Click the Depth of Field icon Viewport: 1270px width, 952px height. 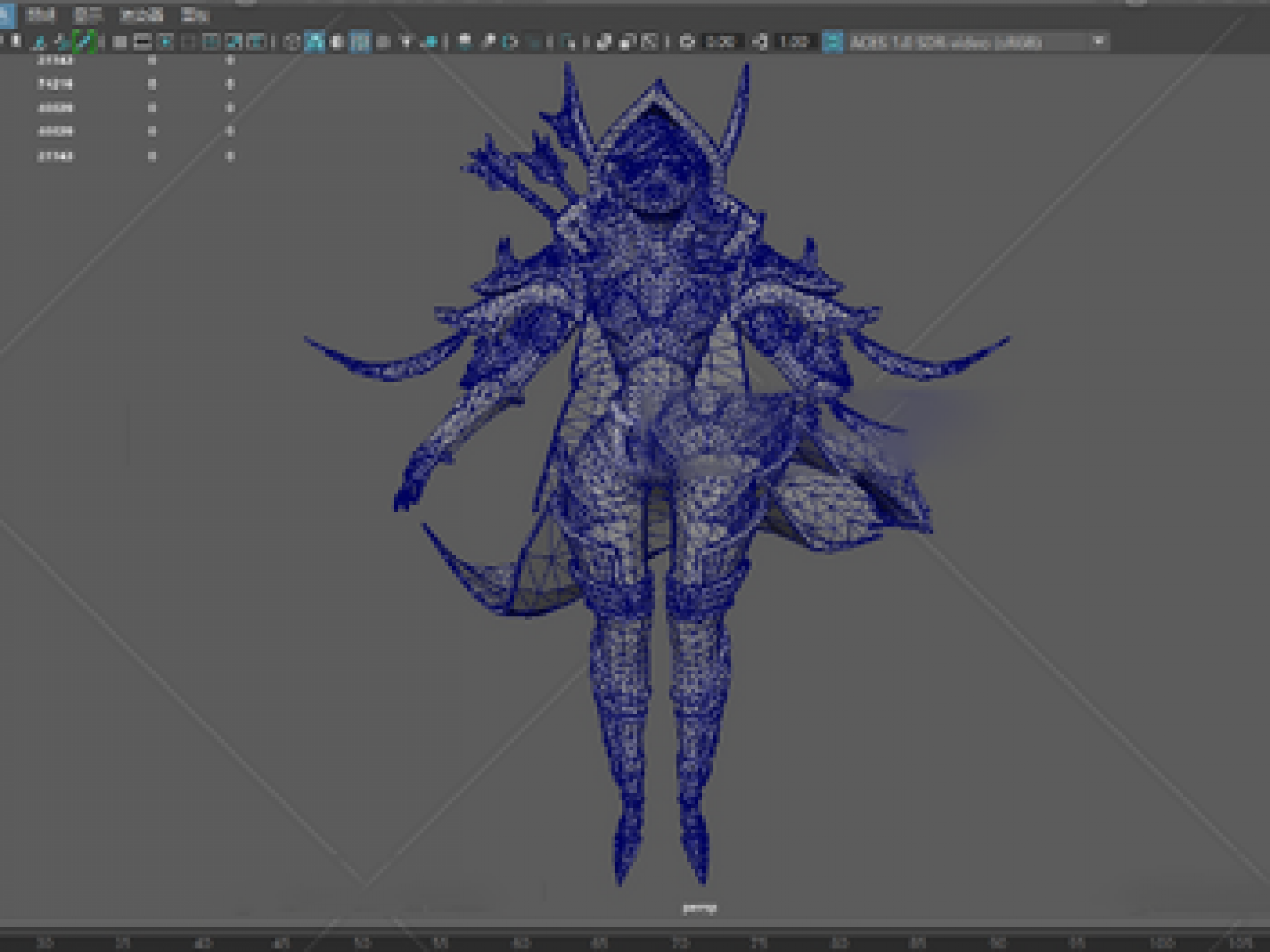[533, 41]
